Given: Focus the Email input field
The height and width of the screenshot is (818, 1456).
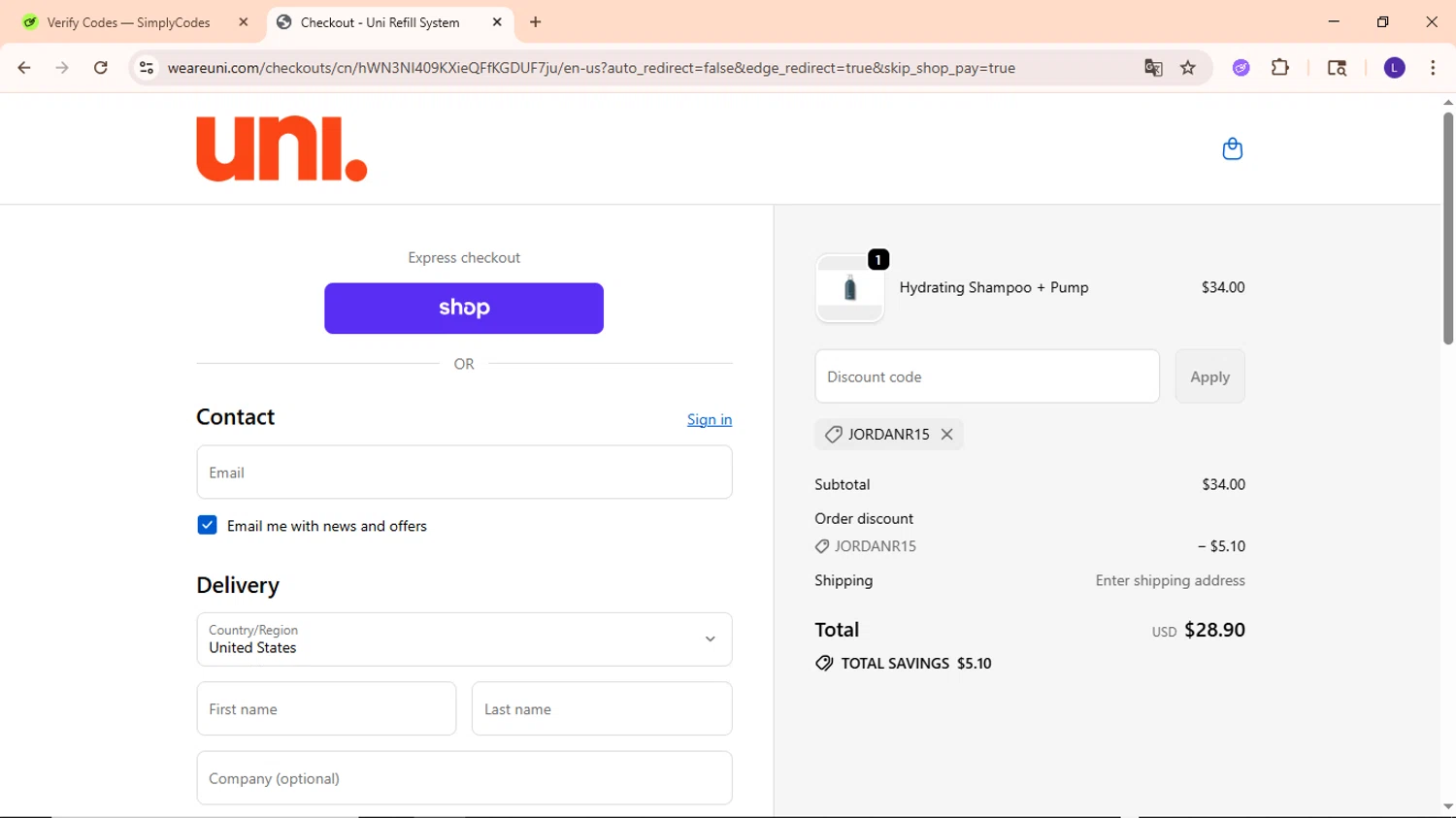Looking at the screenshot, I should pos(464,473).
